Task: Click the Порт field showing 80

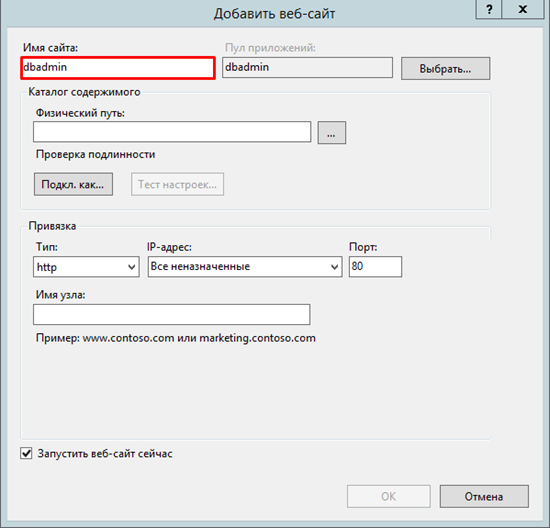Action: pyautogui.click(x=375, y=267)
